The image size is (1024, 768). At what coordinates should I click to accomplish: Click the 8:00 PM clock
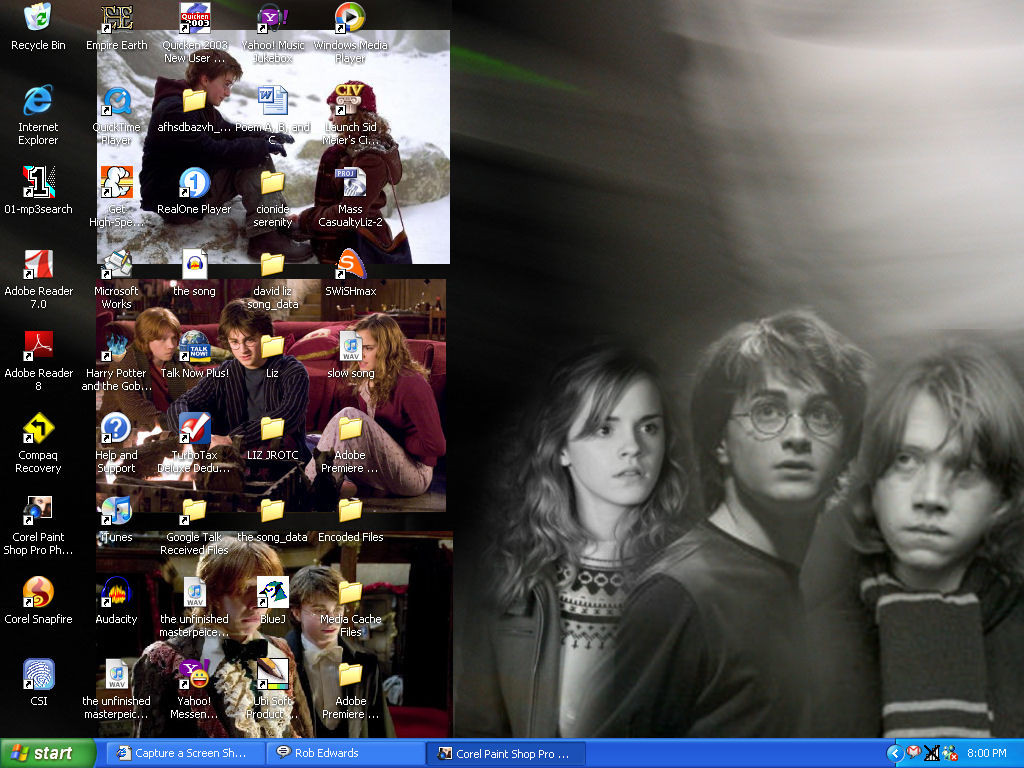click(987, 753)
